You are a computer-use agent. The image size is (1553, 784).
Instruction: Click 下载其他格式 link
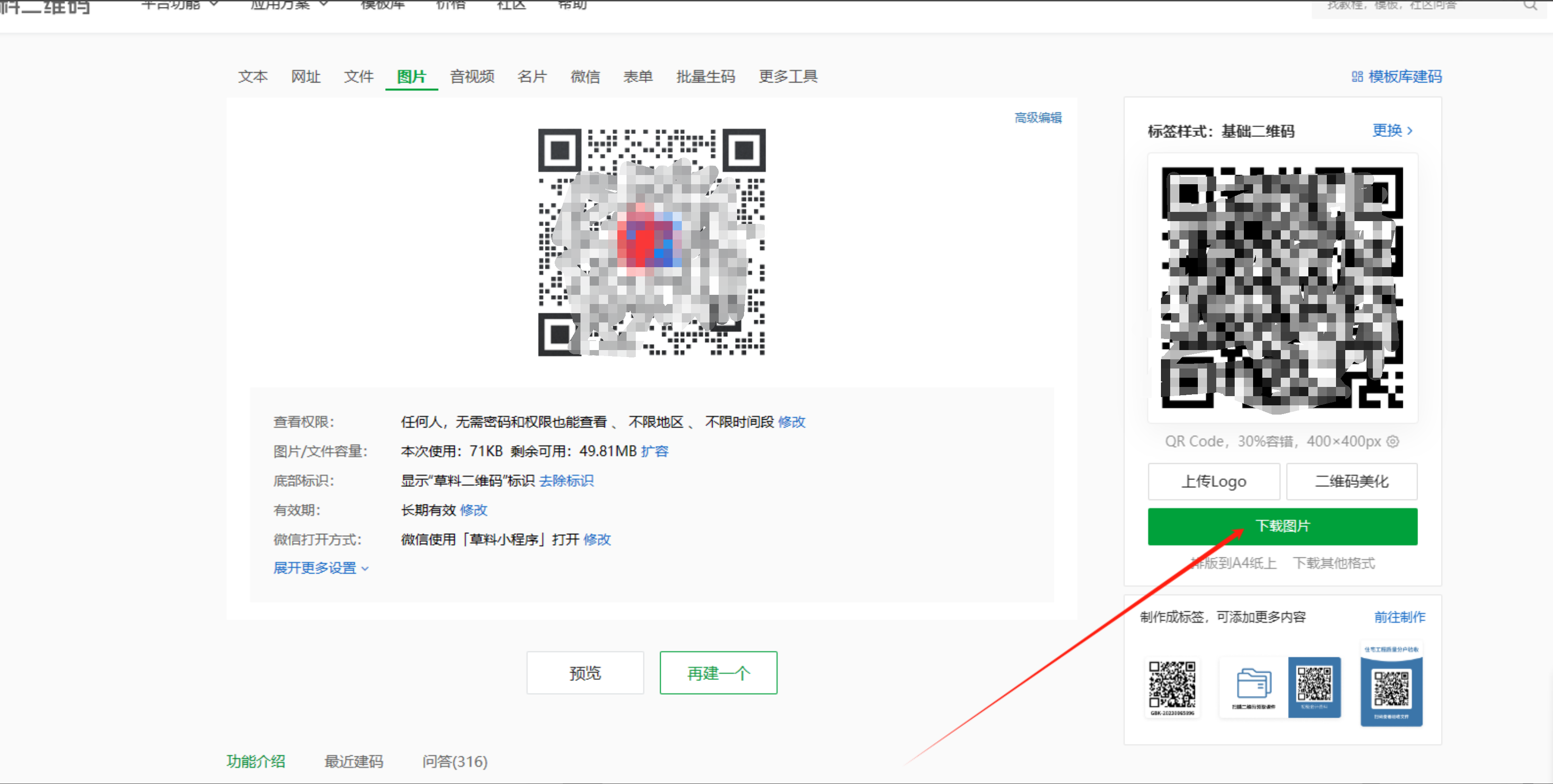(x=1334, y=563)
